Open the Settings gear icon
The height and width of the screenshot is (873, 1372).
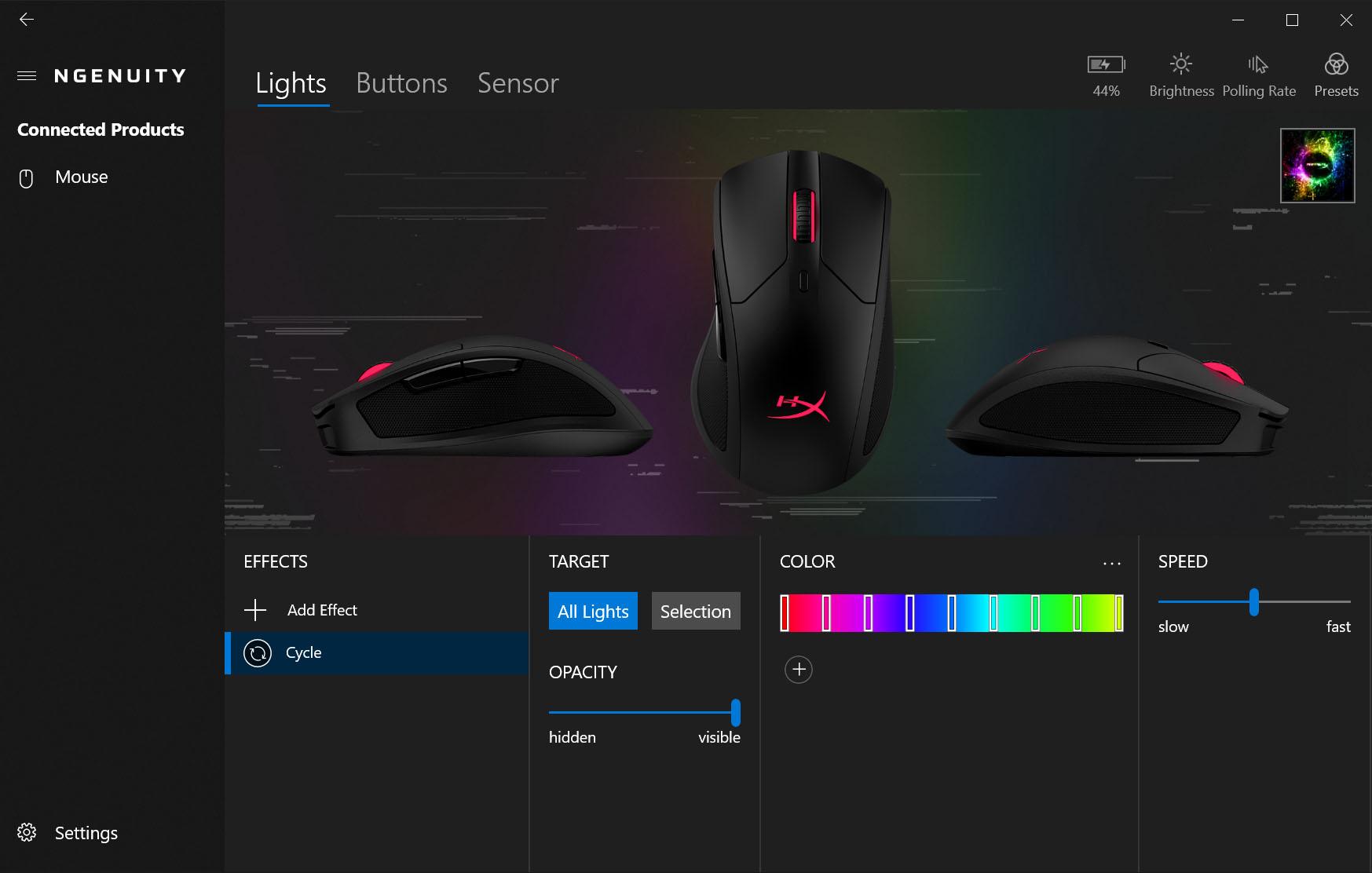[x=27, y=832]
